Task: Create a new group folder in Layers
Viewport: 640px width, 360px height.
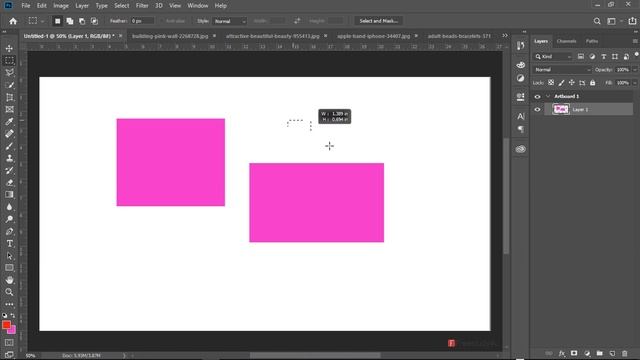Action: click(600, 353)
